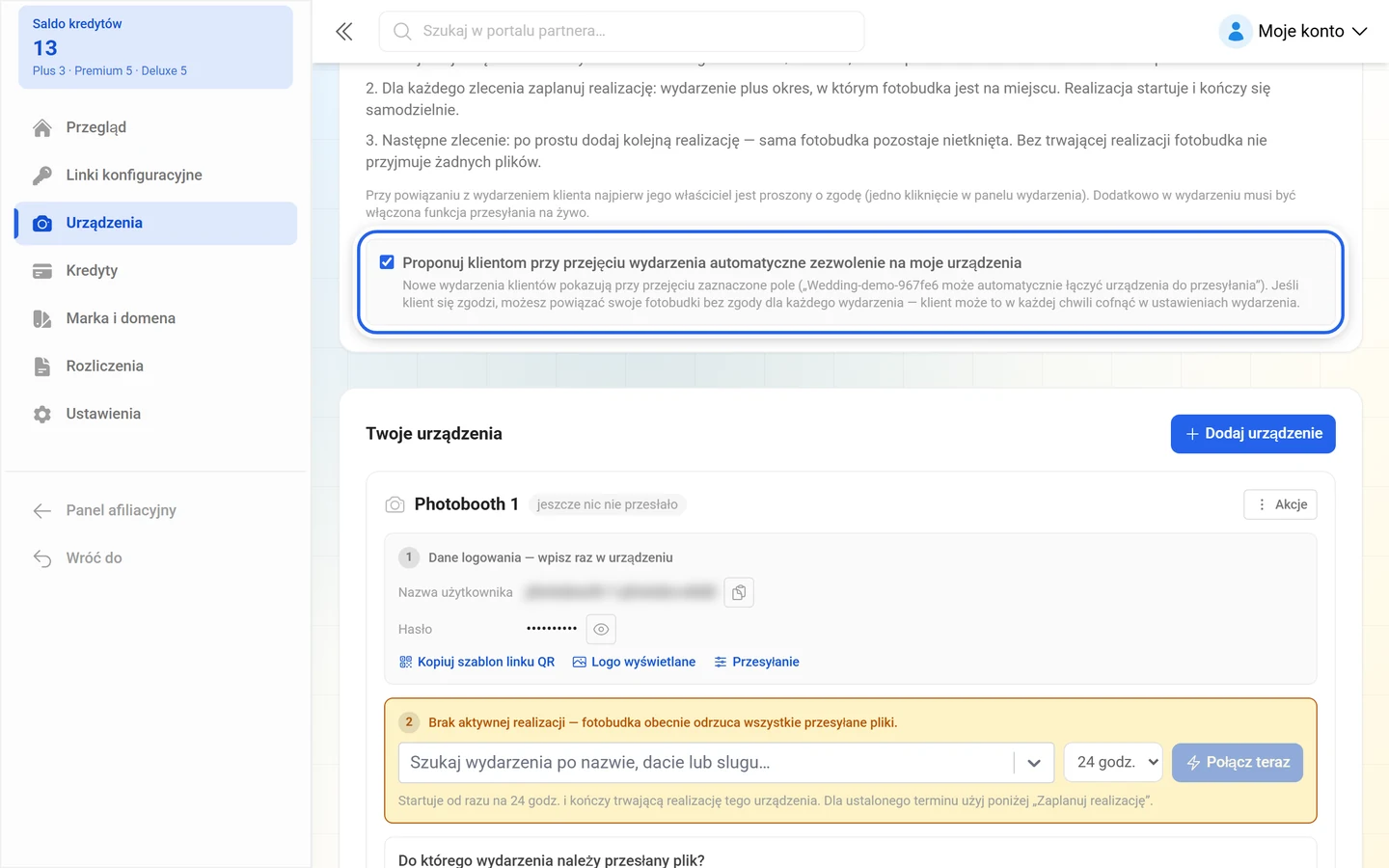Open Linki konfiguracyjne section

coord(156,176)
